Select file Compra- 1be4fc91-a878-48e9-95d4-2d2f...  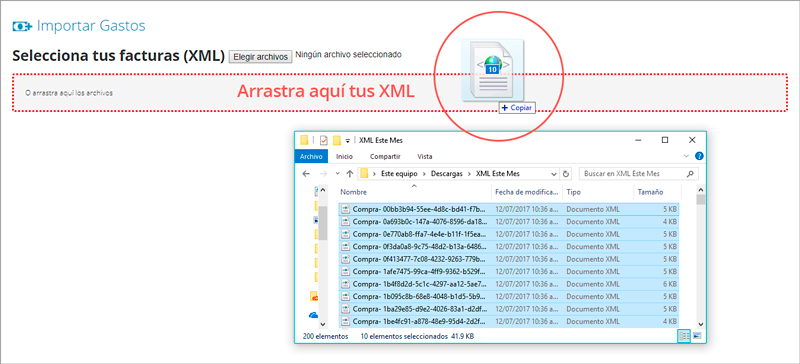509,321
